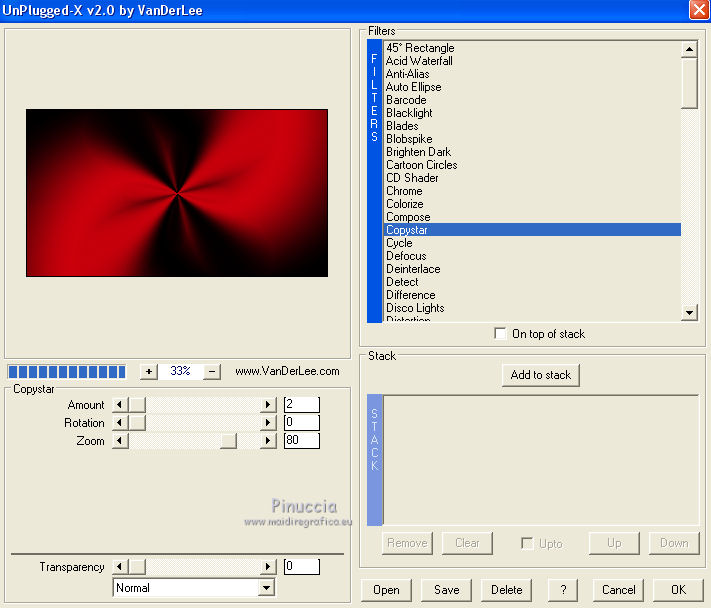Confirm with the OK button

click(x=678, y=590)
